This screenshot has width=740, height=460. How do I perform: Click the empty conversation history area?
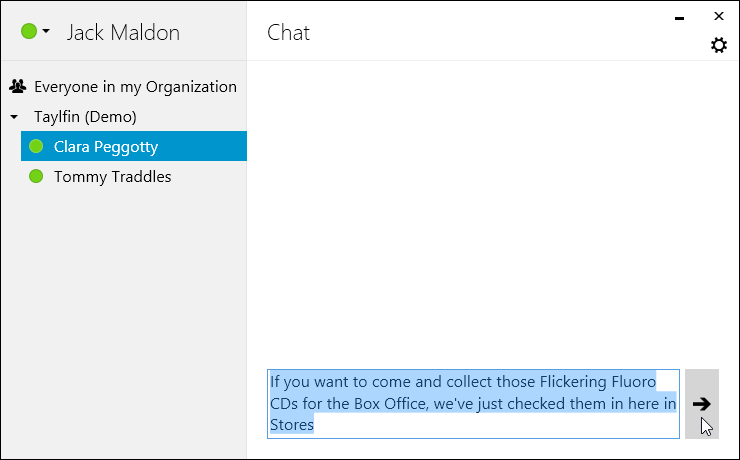click(x=493, y=212)
